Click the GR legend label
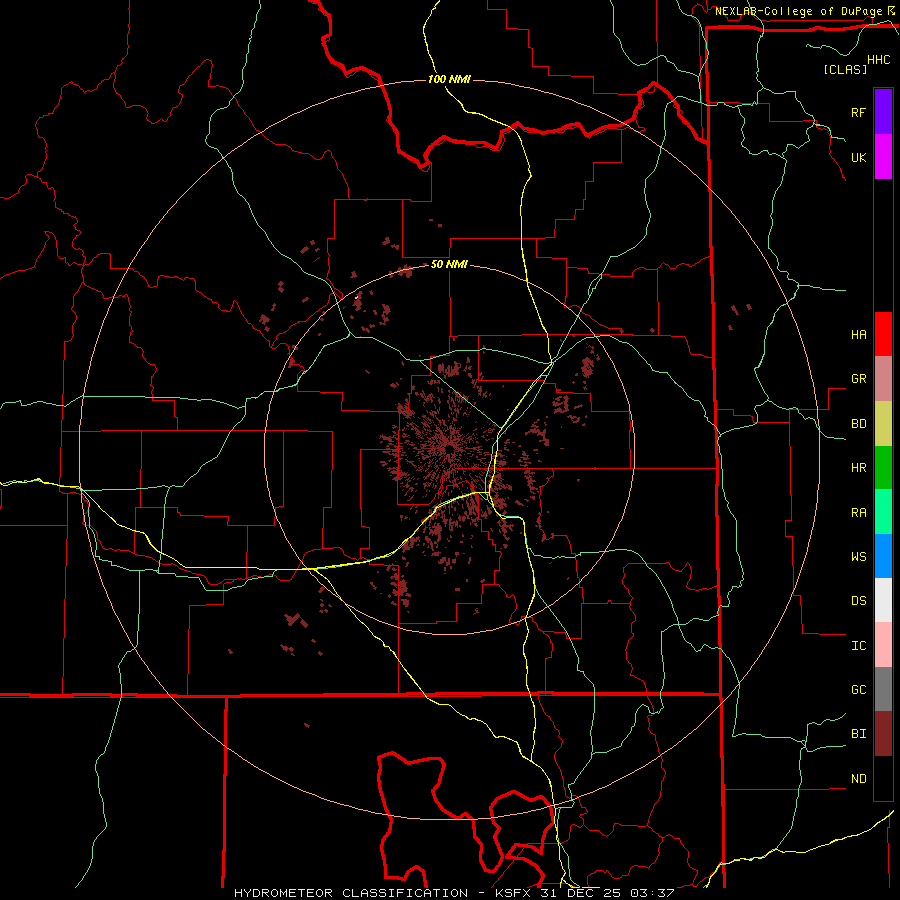 [858, 379]
